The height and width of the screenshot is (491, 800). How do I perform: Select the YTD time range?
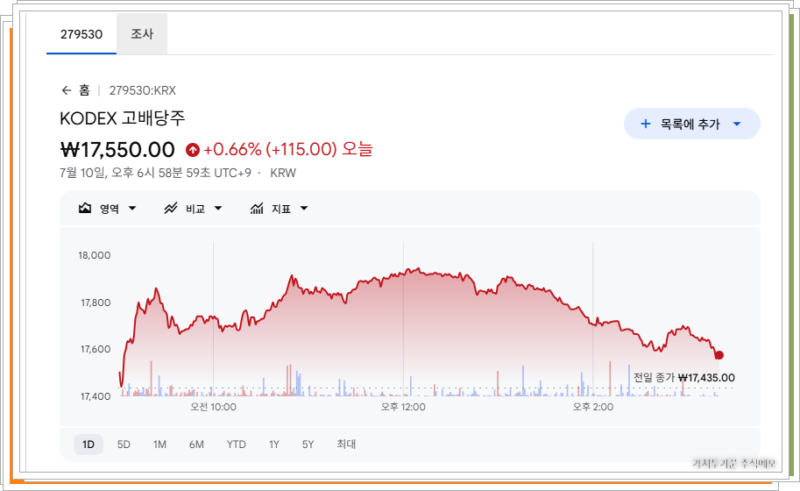pyautogui.click(x=236, y=445)
